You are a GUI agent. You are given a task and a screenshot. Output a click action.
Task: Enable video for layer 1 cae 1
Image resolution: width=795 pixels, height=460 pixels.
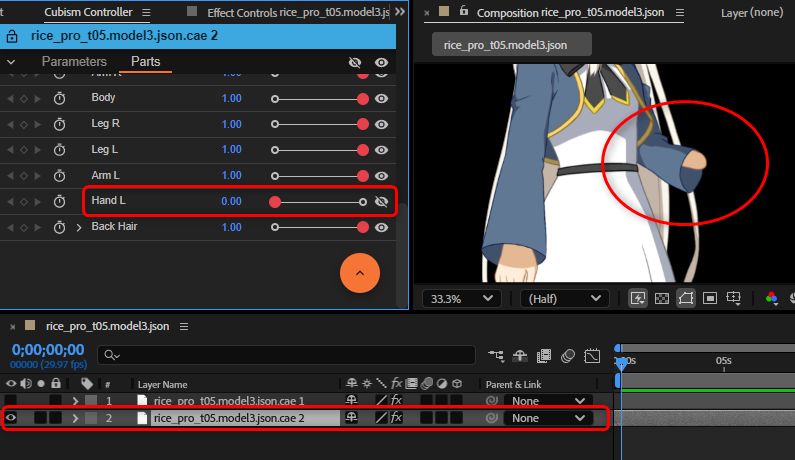point(11,401)
